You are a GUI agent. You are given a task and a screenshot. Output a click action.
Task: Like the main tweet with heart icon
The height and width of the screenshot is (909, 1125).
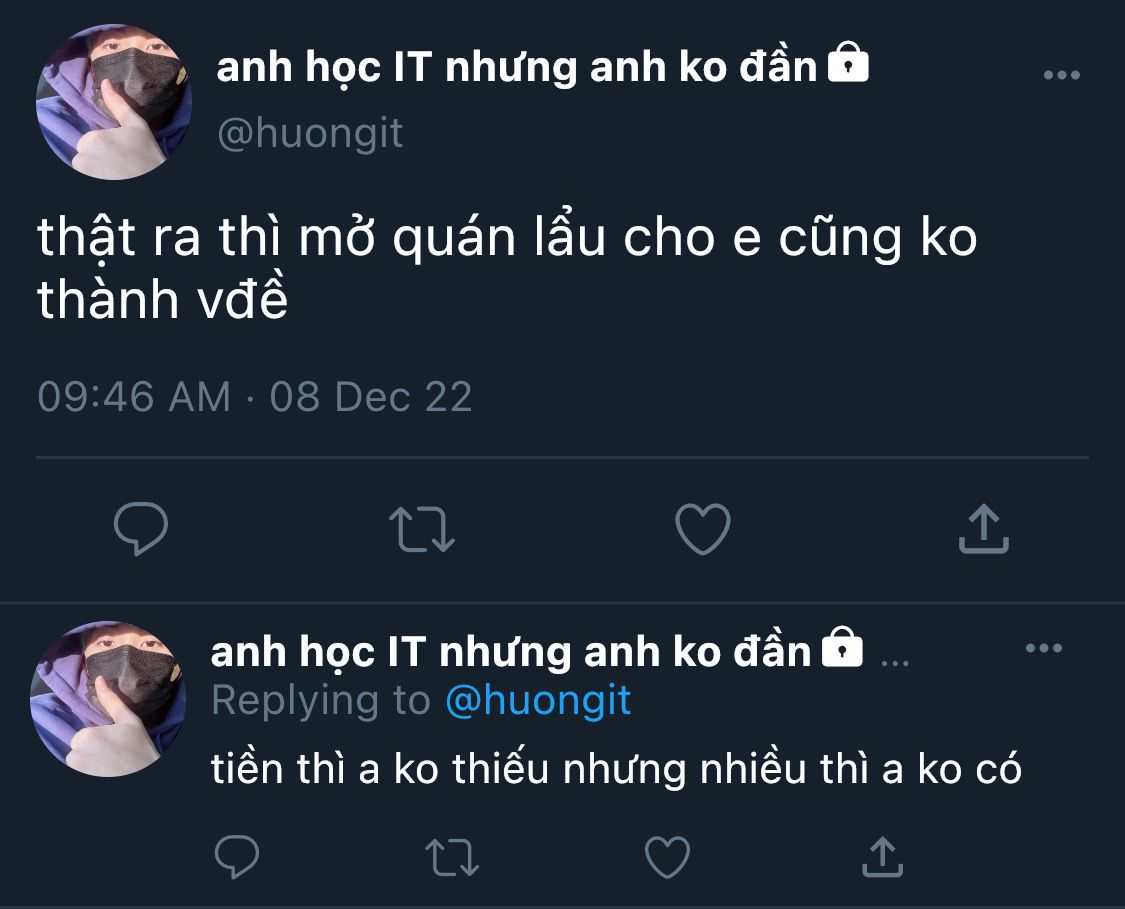[703, 529]
